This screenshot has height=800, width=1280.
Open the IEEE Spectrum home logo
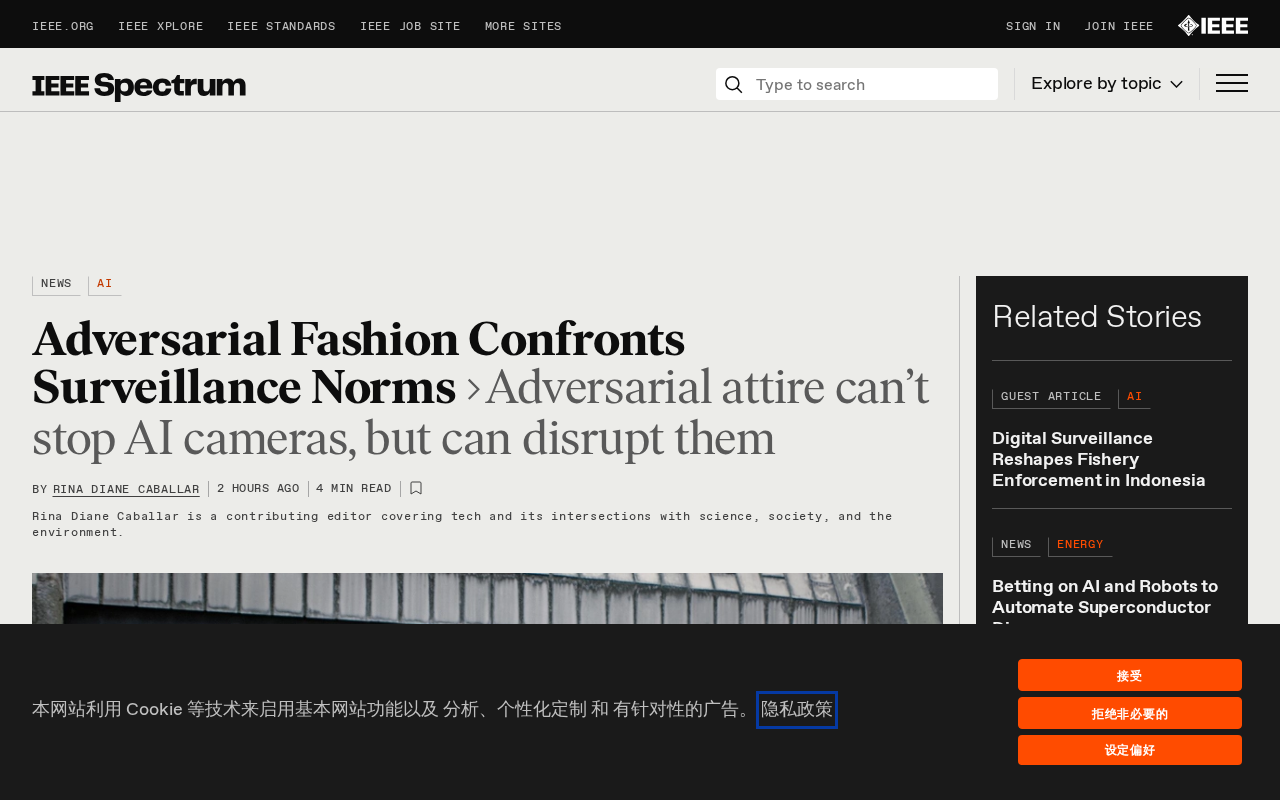(x=139, y=86)
